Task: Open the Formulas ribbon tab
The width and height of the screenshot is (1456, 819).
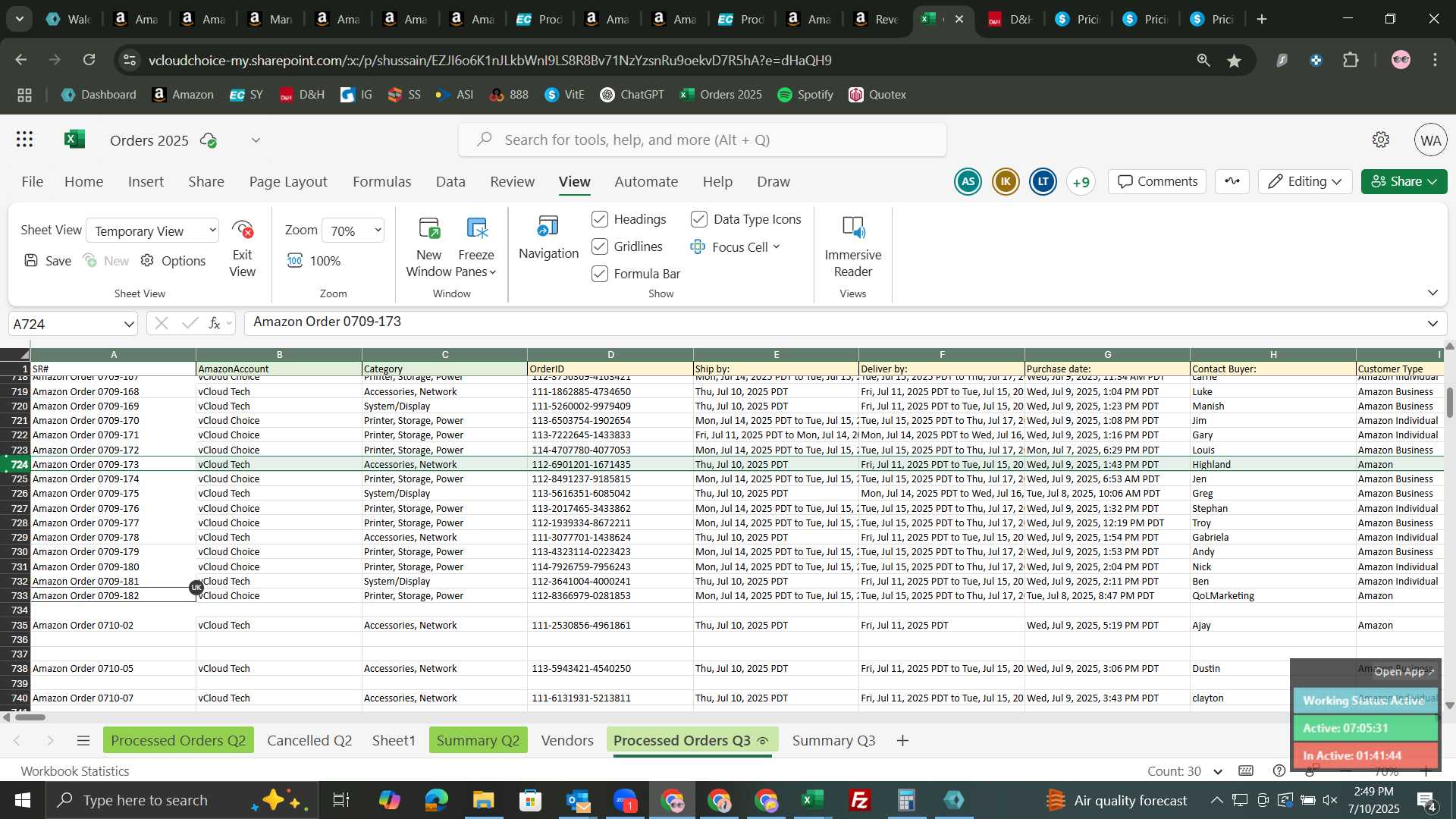Action: [381, 182]
